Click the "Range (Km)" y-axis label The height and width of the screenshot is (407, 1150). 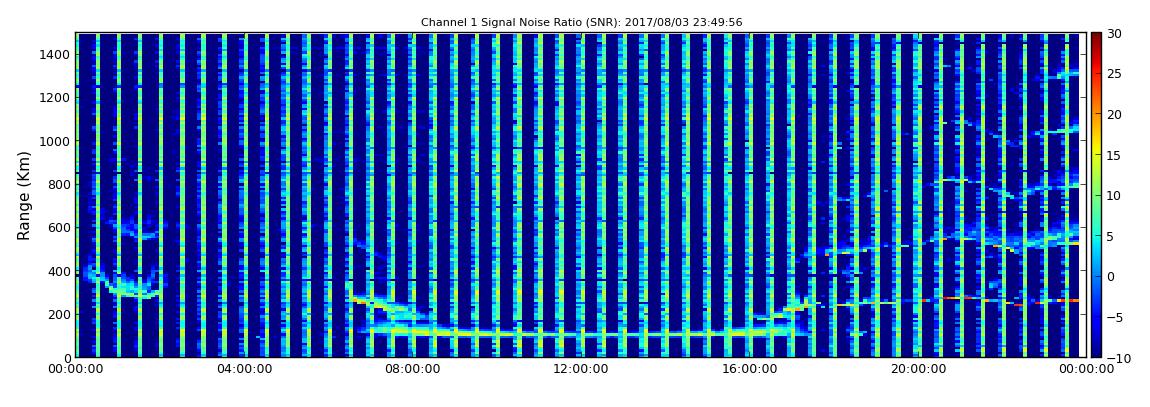pyautogui.click(x=24, y=196)
